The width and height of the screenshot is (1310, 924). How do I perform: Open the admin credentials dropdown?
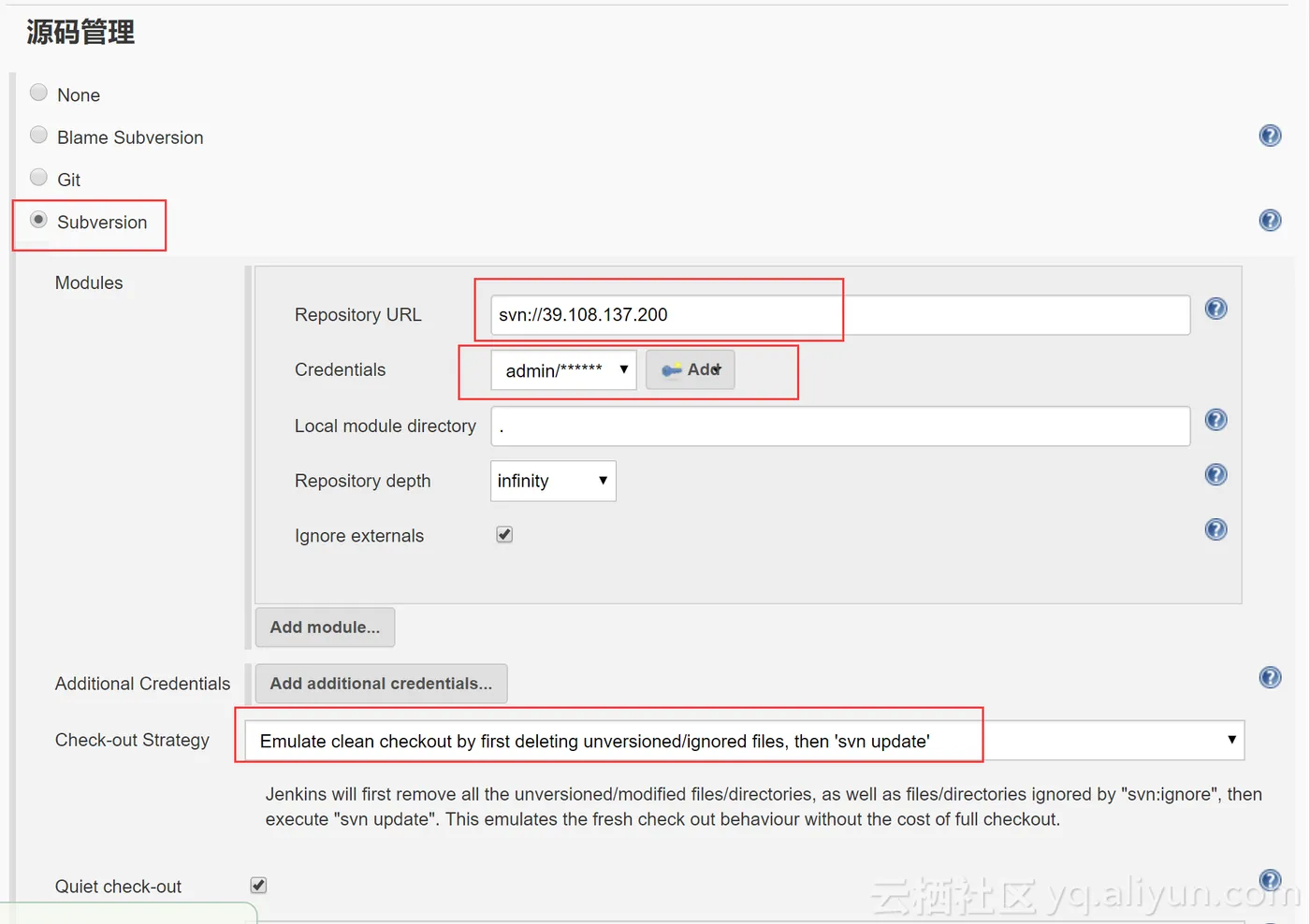(x=563, y=370)
